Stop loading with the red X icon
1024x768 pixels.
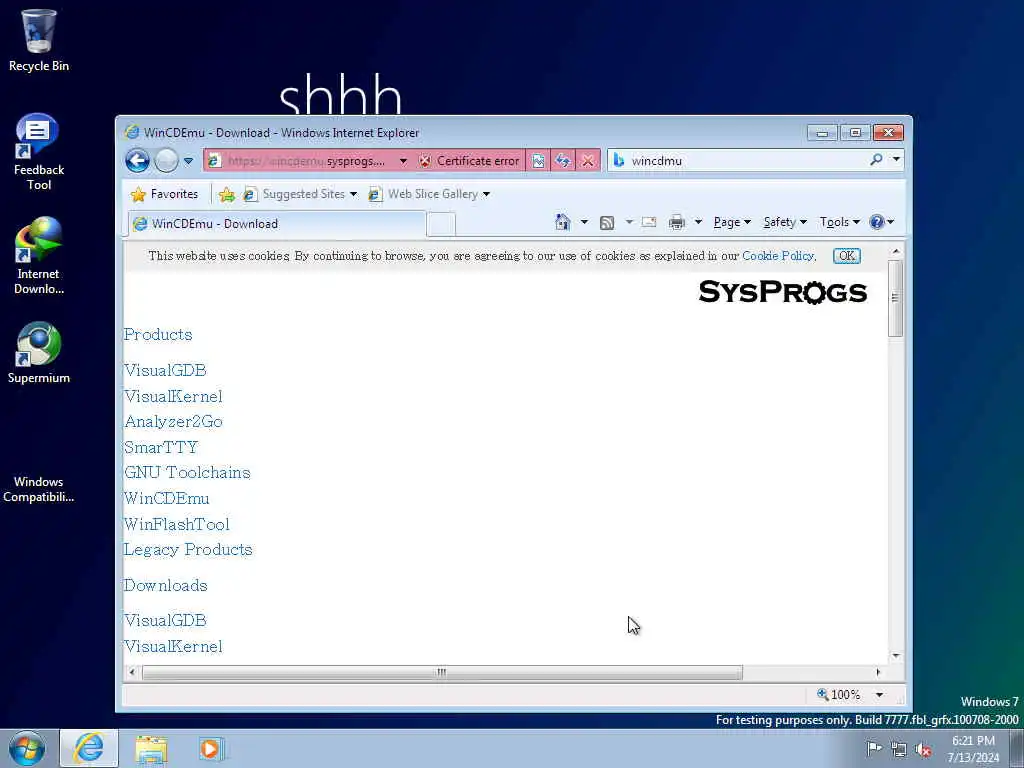pos(588,161)
